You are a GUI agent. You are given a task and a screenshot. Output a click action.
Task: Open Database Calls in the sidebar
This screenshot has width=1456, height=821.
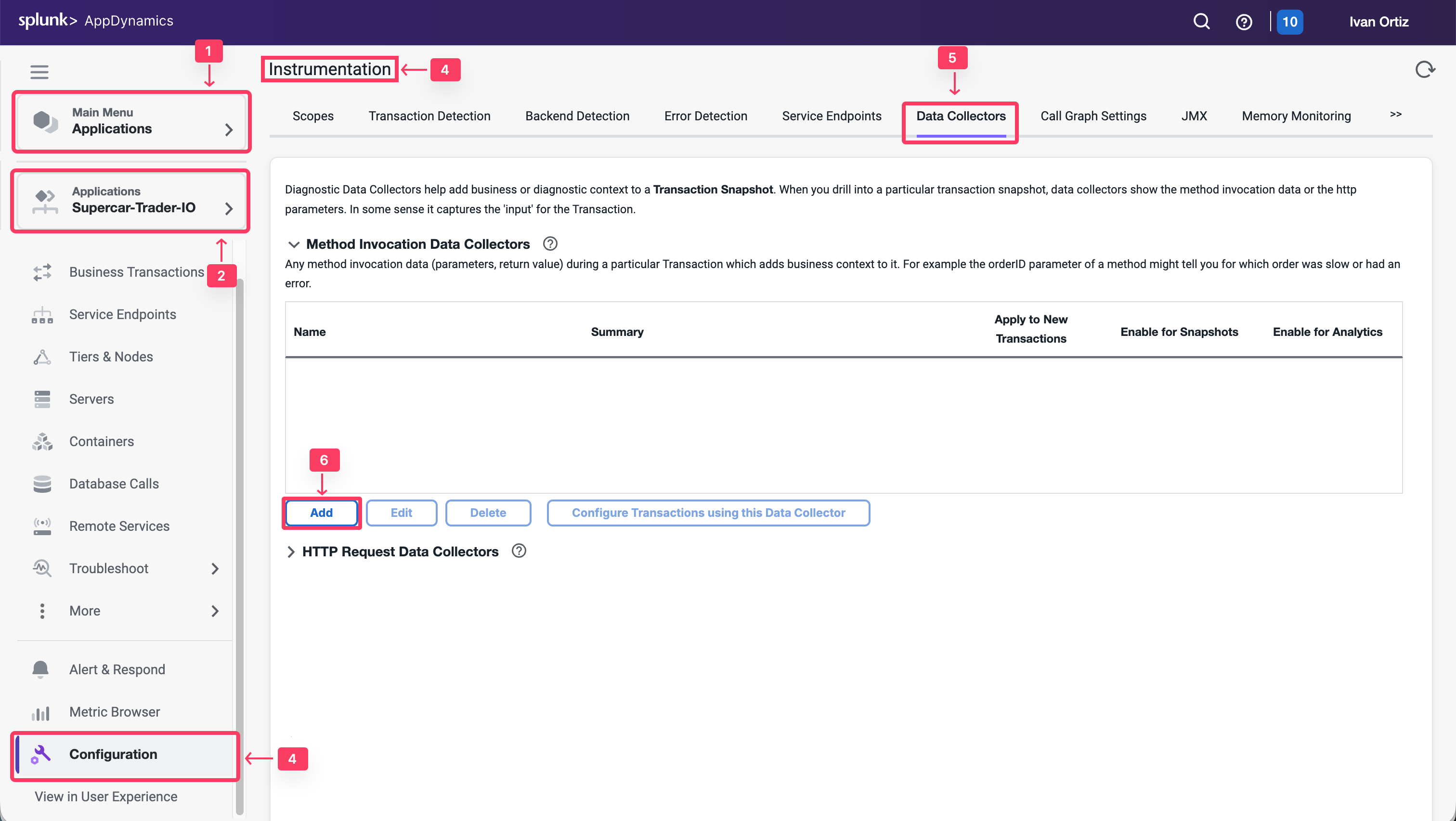(114, 484)
